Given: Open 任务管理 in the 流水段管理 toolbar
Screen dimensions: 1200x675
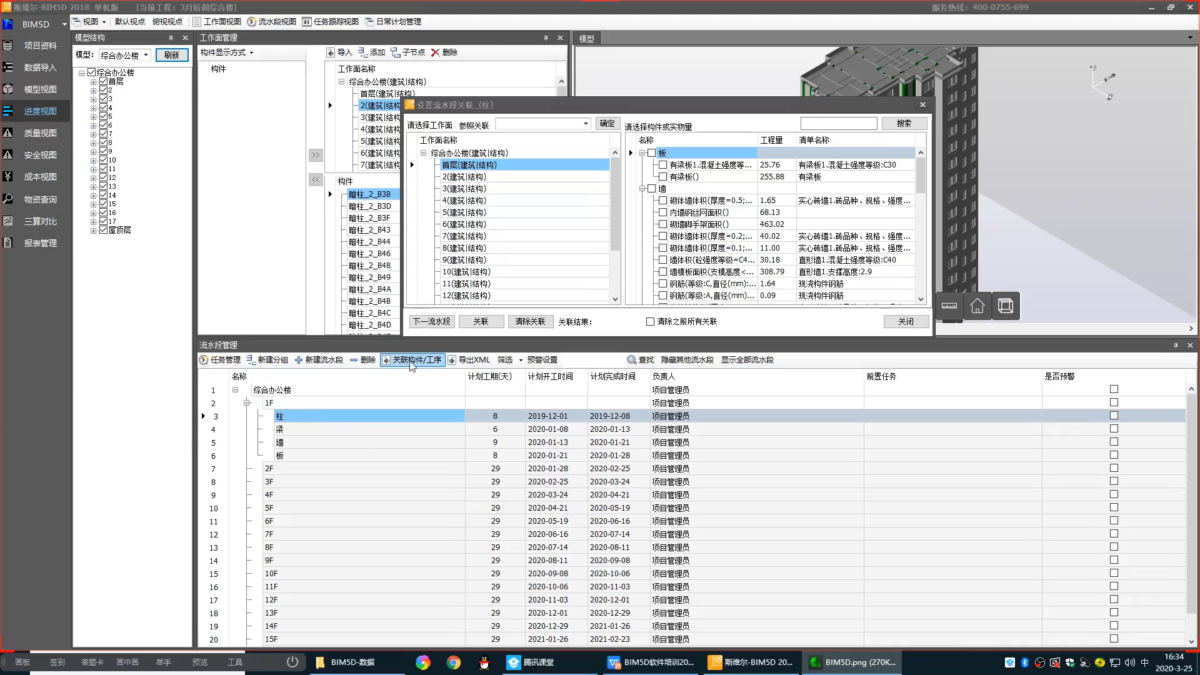Looking at the screenshot, I should [x=220, y=360].
